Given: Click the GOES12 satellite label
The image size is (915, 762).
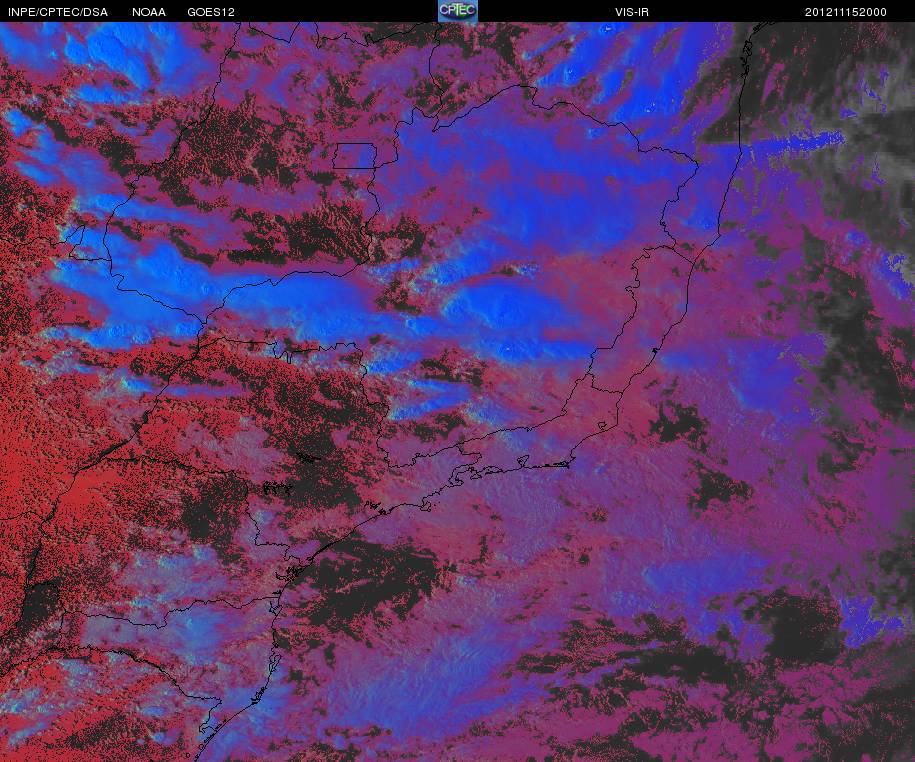Looking at the screenshot, I should 211,12.
